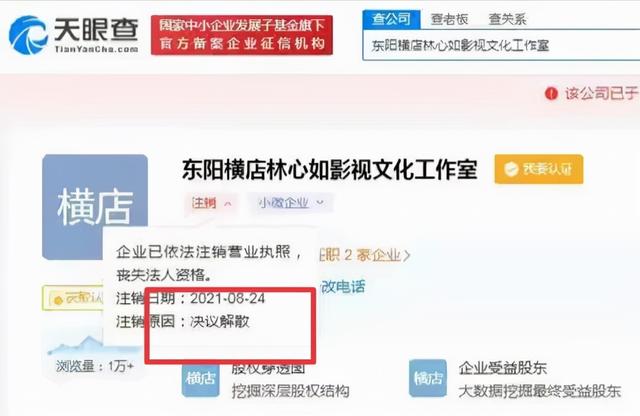Image resolution: width=640 pixels, height=416 pixels.
Task: Expand the 小微企业 dropdown tag
Action: (x=291, y=203)
